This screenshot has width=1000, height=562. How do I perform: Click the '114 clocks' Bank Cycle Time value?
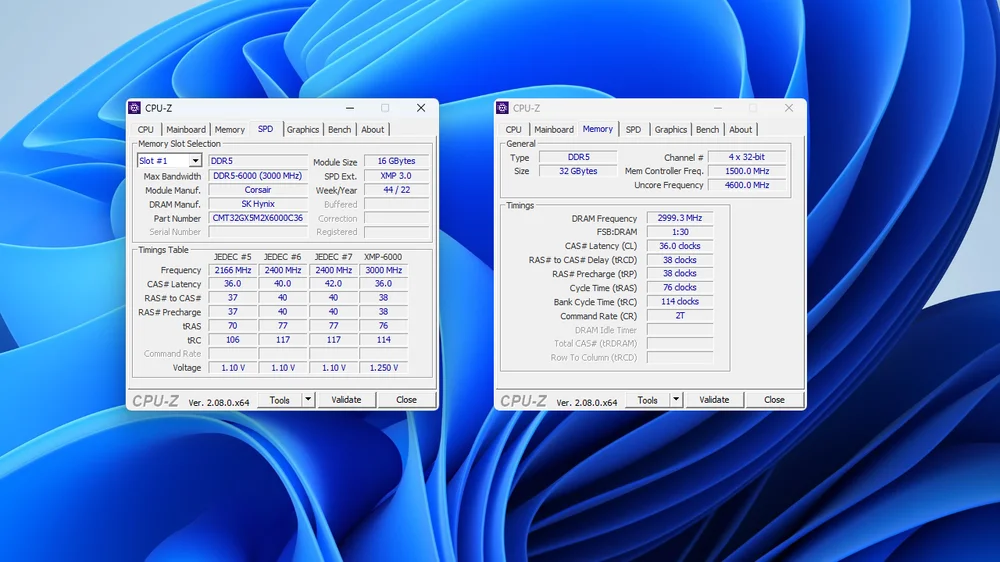pyautogui.click(x=680, y=301)
